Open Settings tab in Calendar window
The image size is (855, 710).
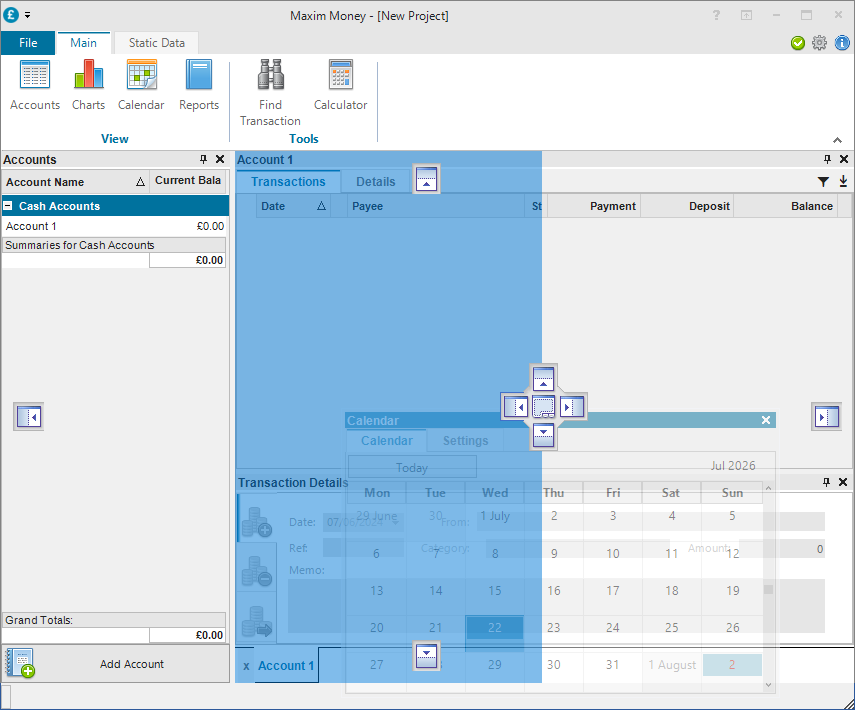click(465, 441)
